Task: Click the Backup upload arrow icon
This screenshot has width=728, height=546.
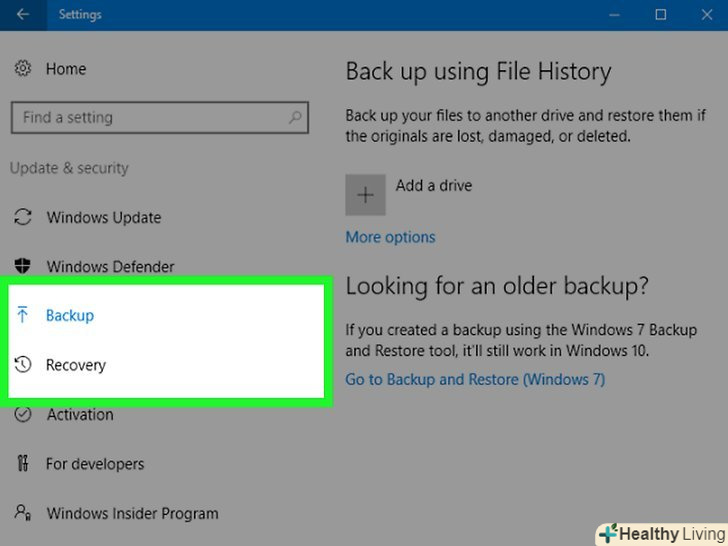Action: (x=23, y=315)
